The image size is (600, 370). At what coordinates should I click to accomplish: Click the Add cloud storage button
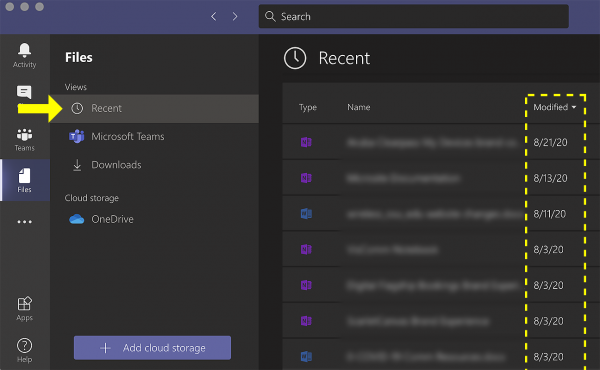[x=152, y=348]
